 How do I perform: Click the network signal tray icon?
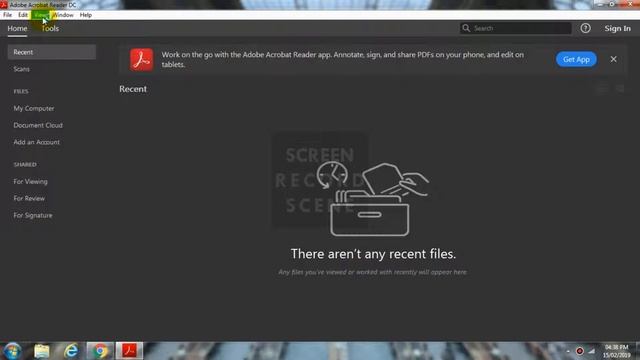pyautogui.click(x=591, y=351)
